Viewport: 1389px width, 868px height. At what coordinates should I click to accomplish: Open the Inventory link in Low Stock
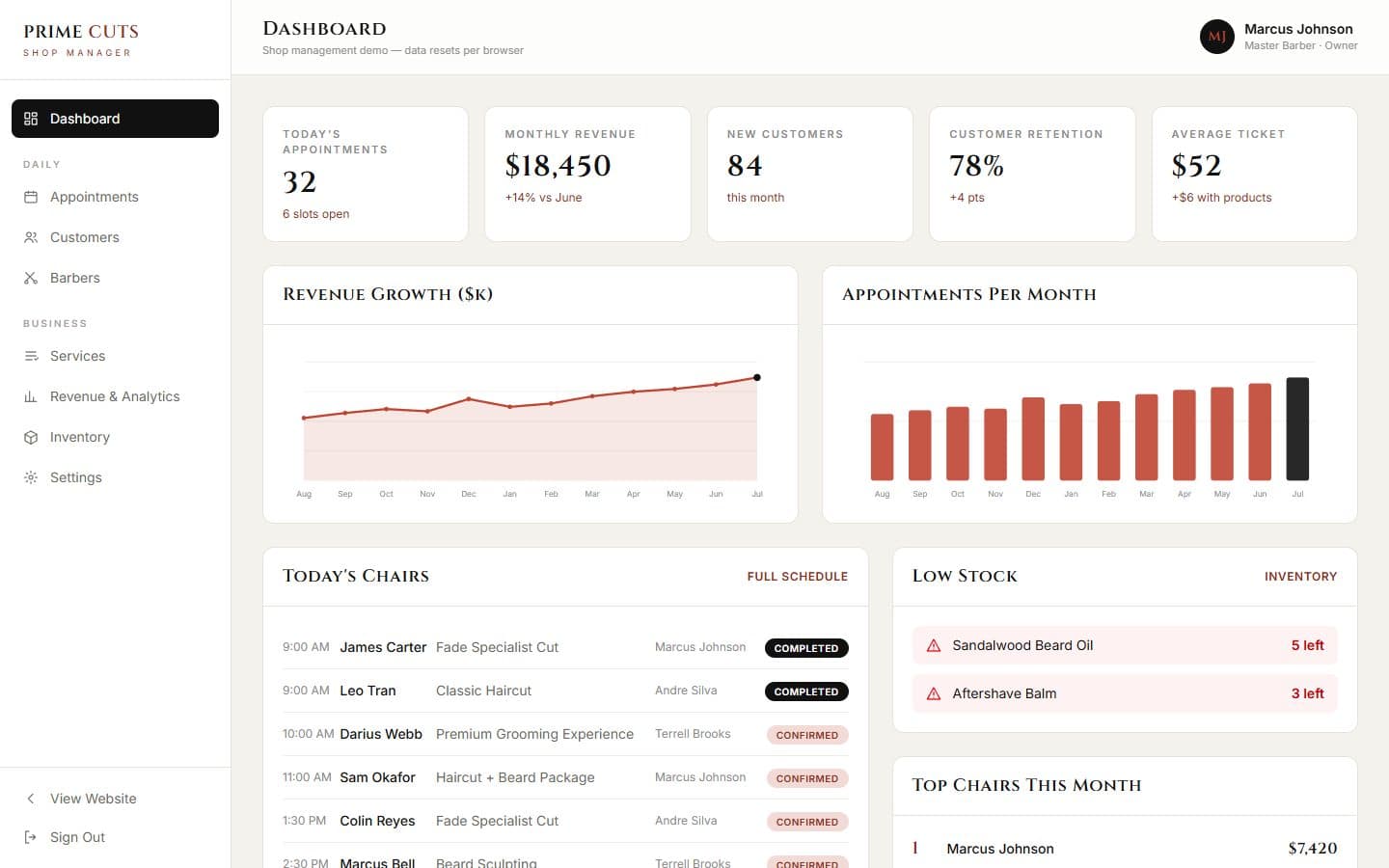[1300, 577]
